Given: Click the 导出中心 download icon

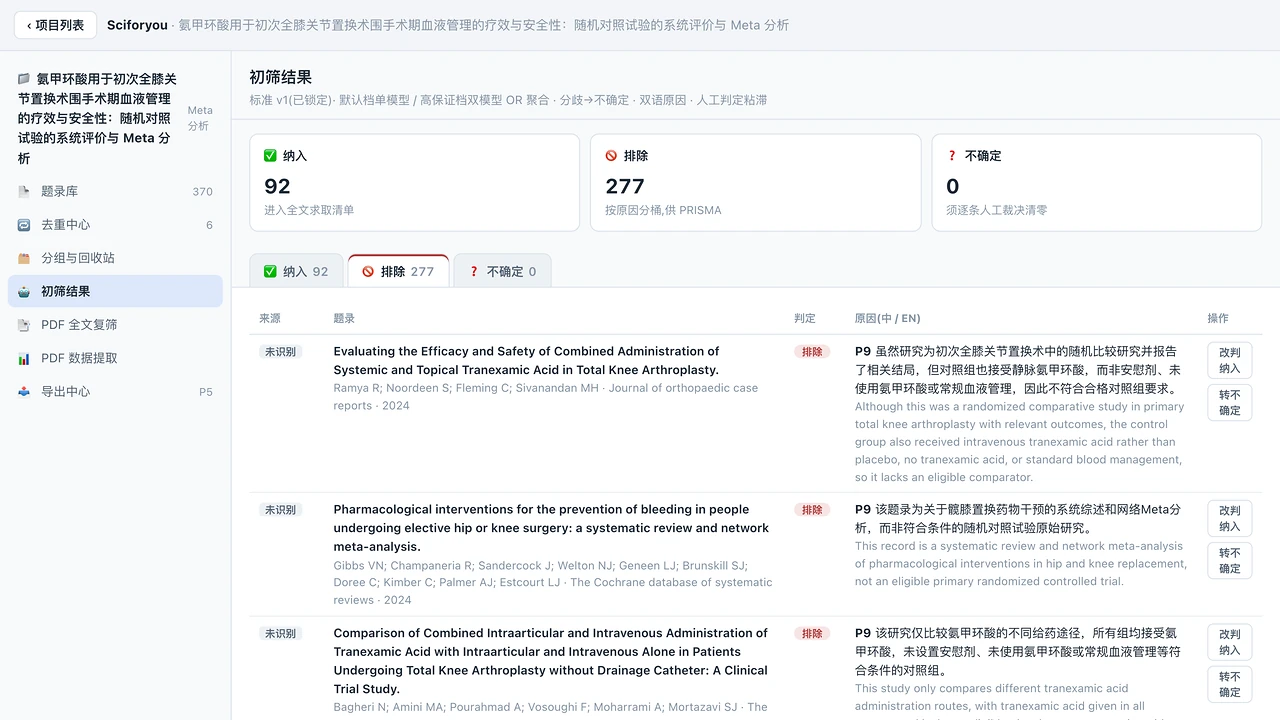Looking at the screenshot, I should [x=24, y=391].
